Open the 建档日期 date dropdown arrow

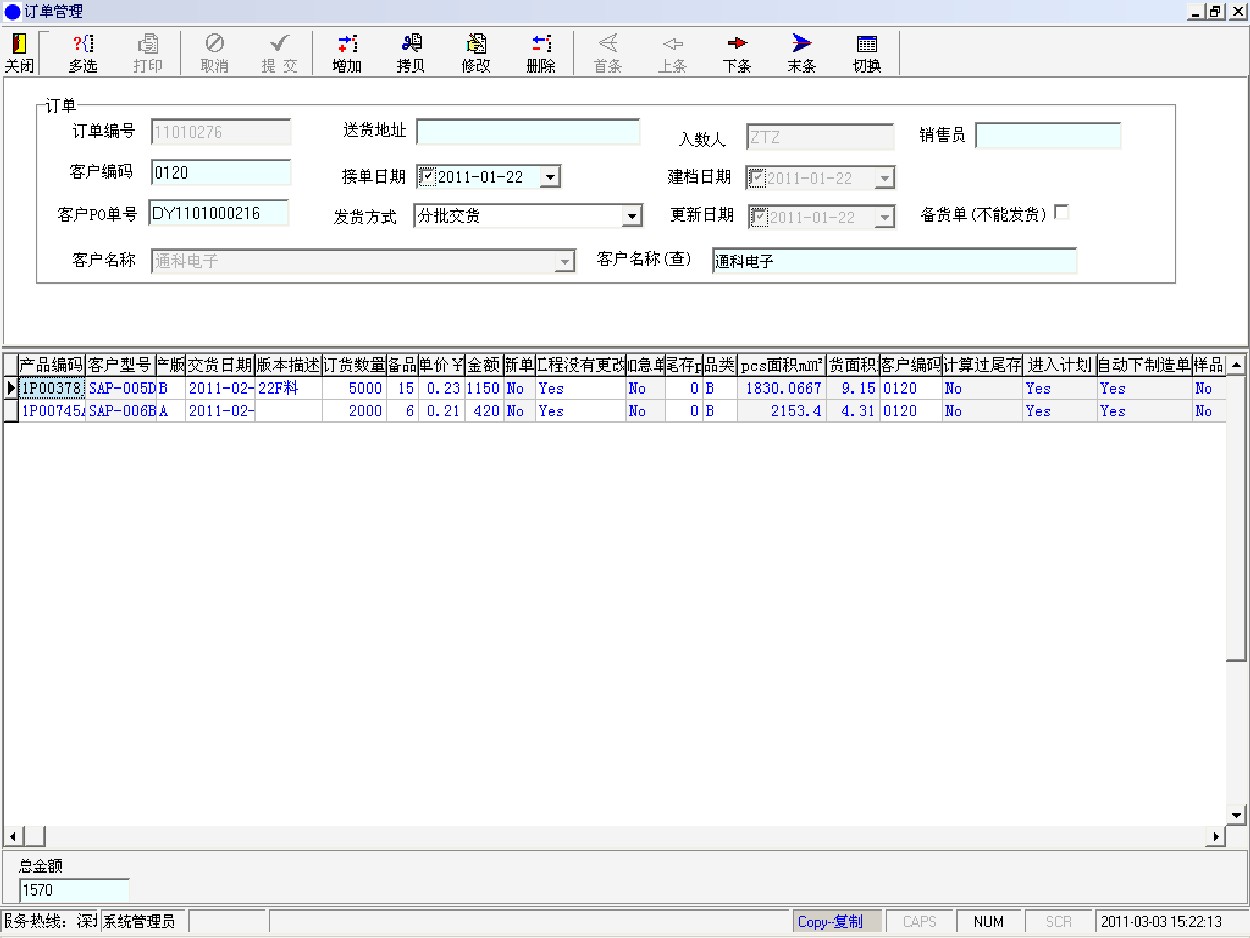click(883, 178)
